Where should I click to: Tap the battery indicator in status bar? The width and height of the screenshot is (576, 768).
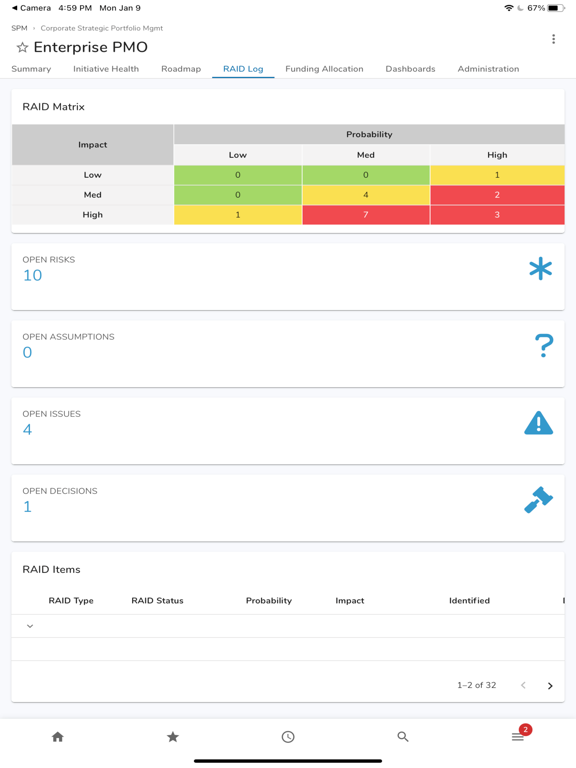point(556,8)
